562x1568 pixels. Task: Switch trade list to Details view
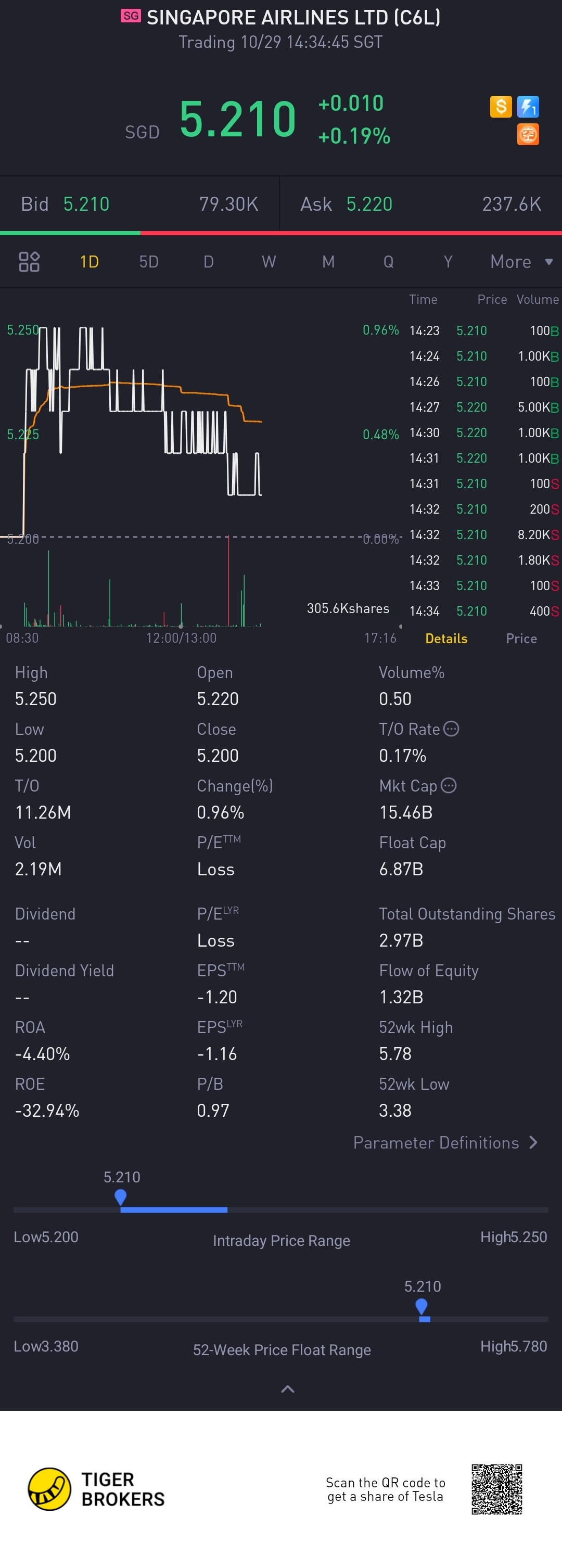click(446, 639)
